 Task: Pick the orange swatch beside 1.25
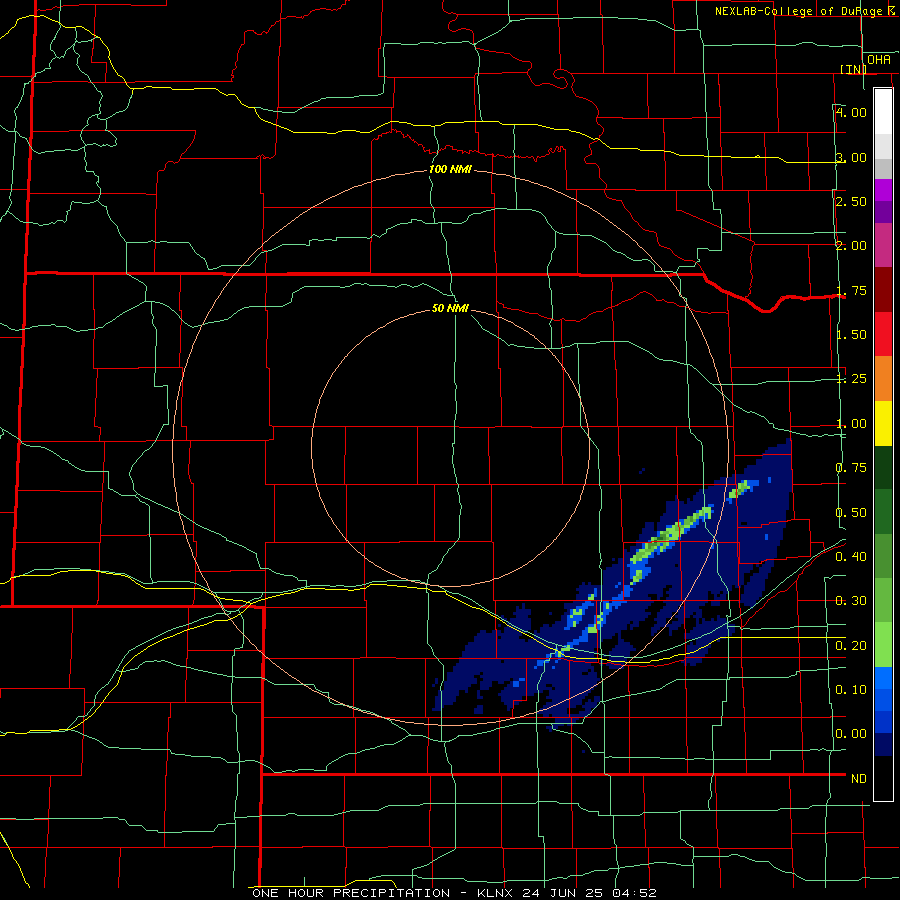point(883,379)
